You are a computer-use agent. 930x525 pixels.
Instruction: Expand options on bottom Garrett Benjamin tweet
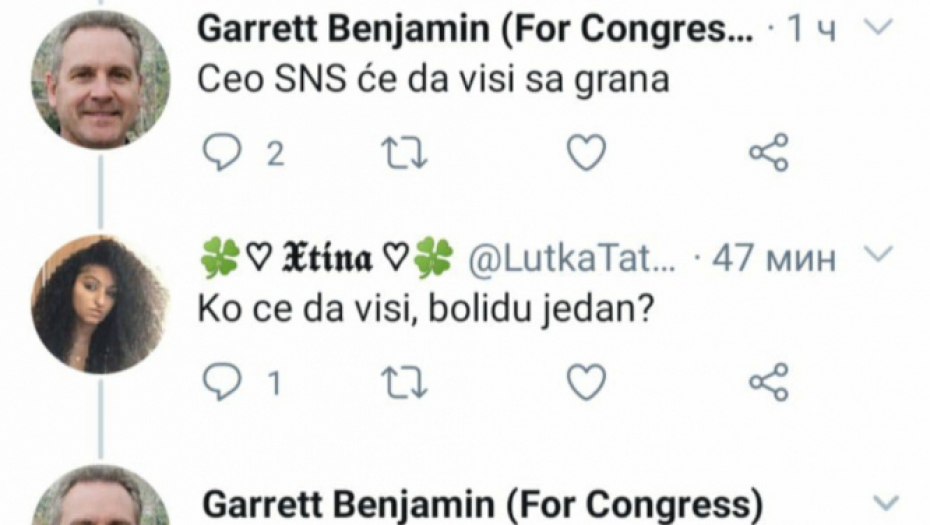[885, 502]
